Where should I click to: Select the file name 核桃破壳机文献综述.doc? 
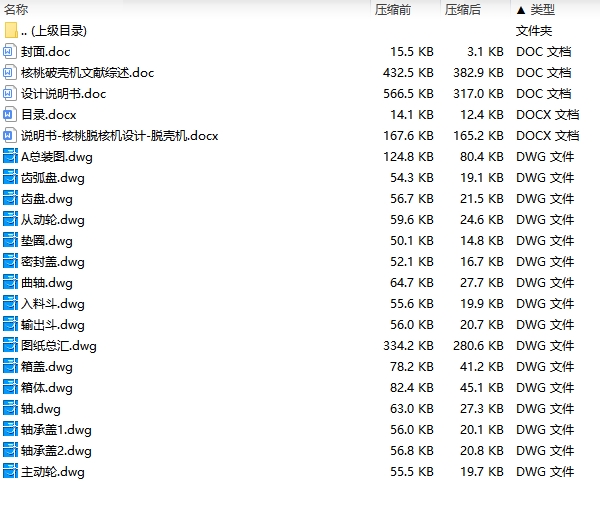tap(88, 73)
